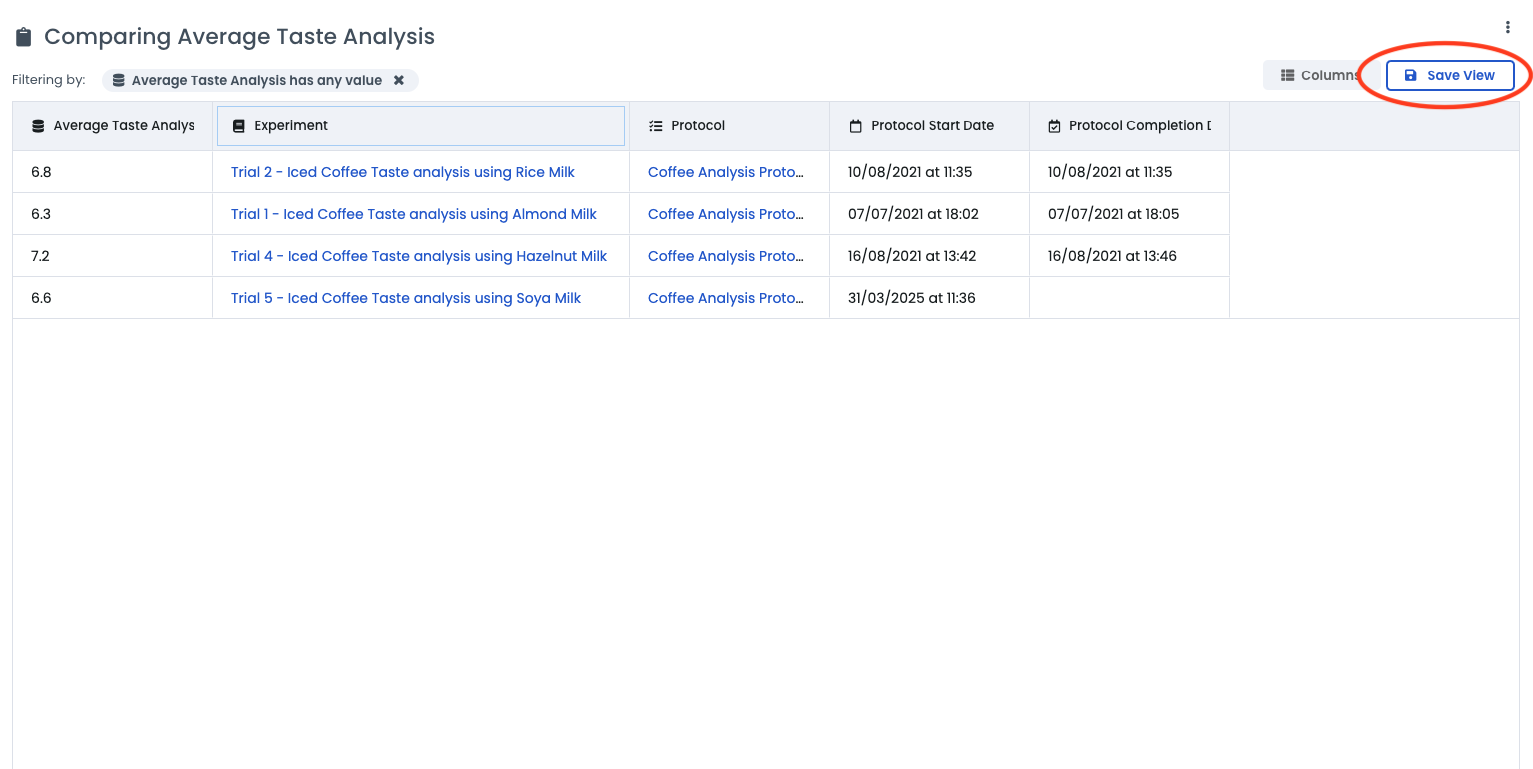1533x769 pixels.
Task: Open Coffee Analysis Protocol link for Trial 5
Action: [725, 298]
